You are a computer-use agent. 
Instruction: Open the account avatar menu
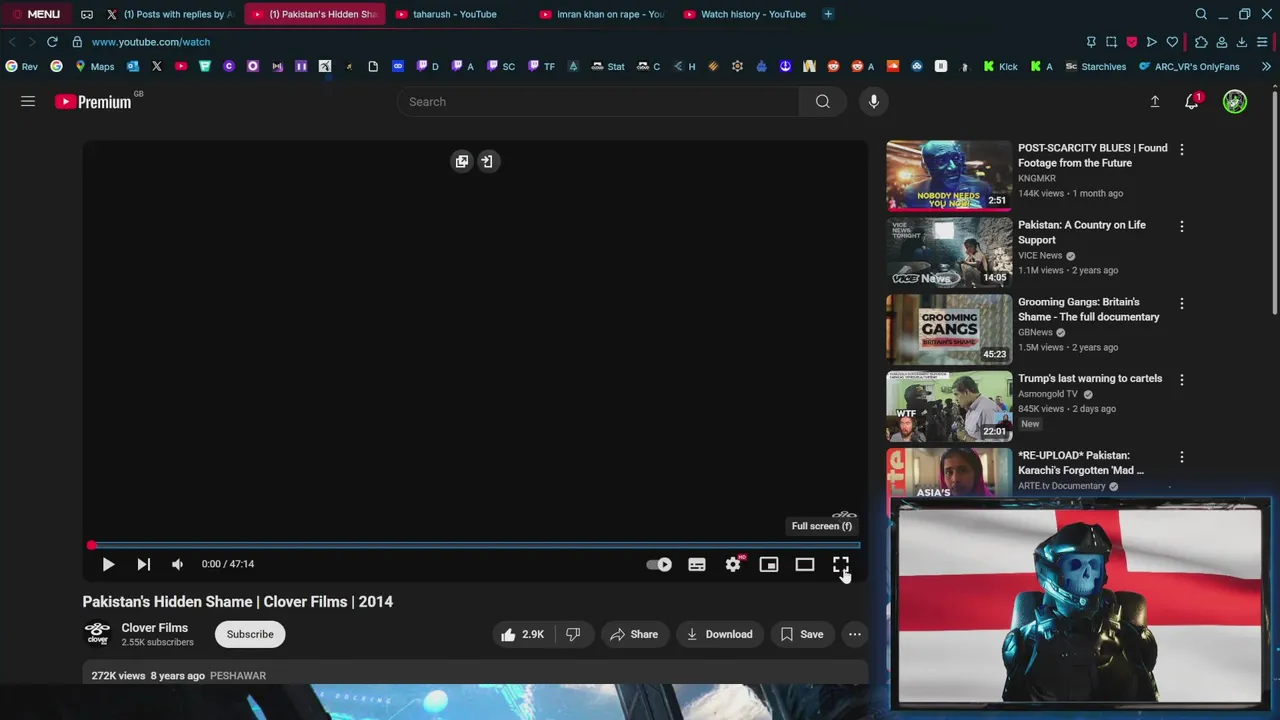coord(1235,101)
